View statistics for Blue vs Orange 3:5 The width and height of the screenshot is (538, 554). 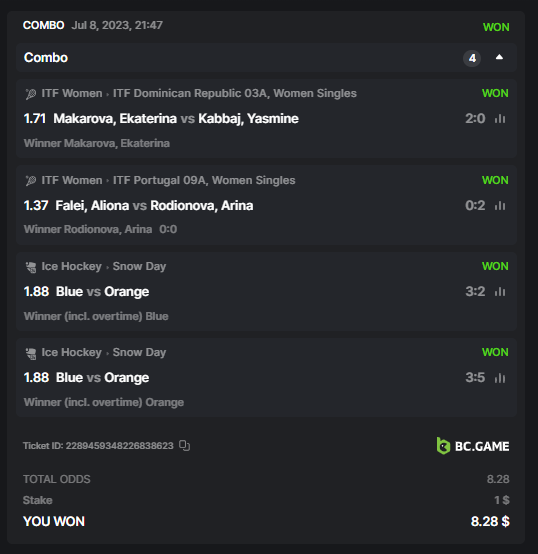point(500,378)
